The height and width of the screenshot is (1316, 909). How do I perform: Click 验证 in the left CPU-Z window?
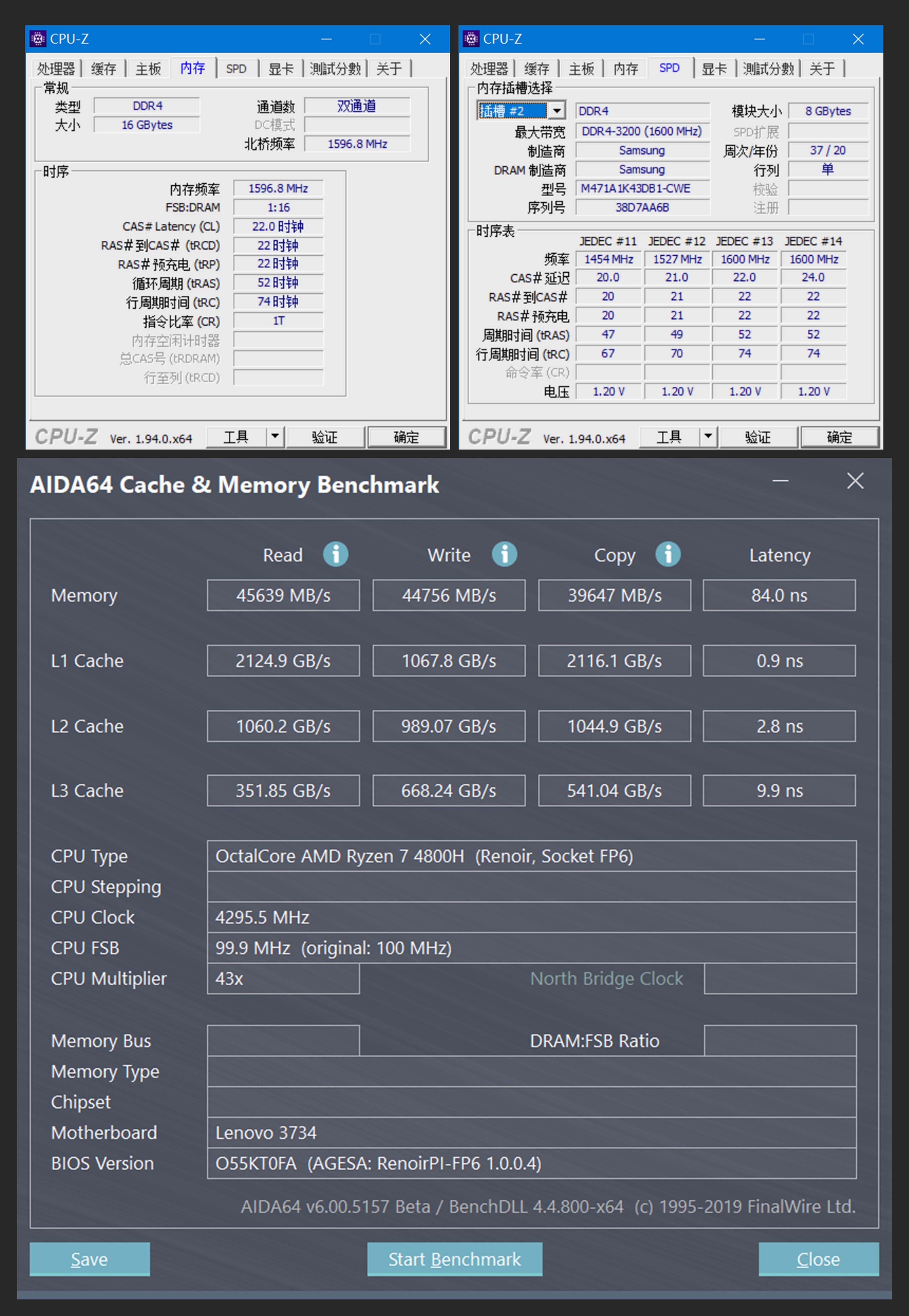coord(326,436)
